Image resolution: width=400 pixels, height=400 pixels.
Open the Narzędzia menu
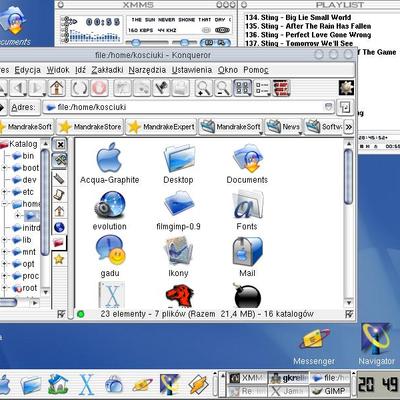(x=147, y=70)
